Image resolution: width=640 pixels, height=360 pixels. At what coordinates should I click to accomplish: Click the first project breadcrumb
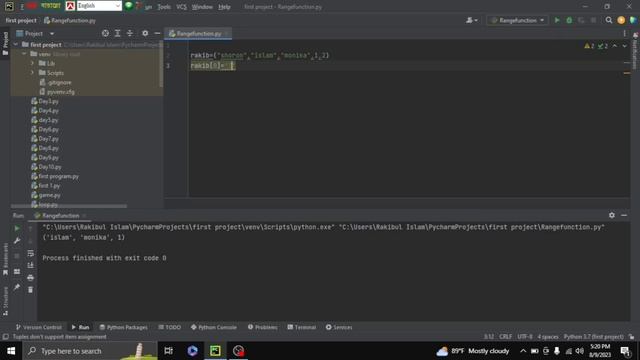(x=21, y=20)
